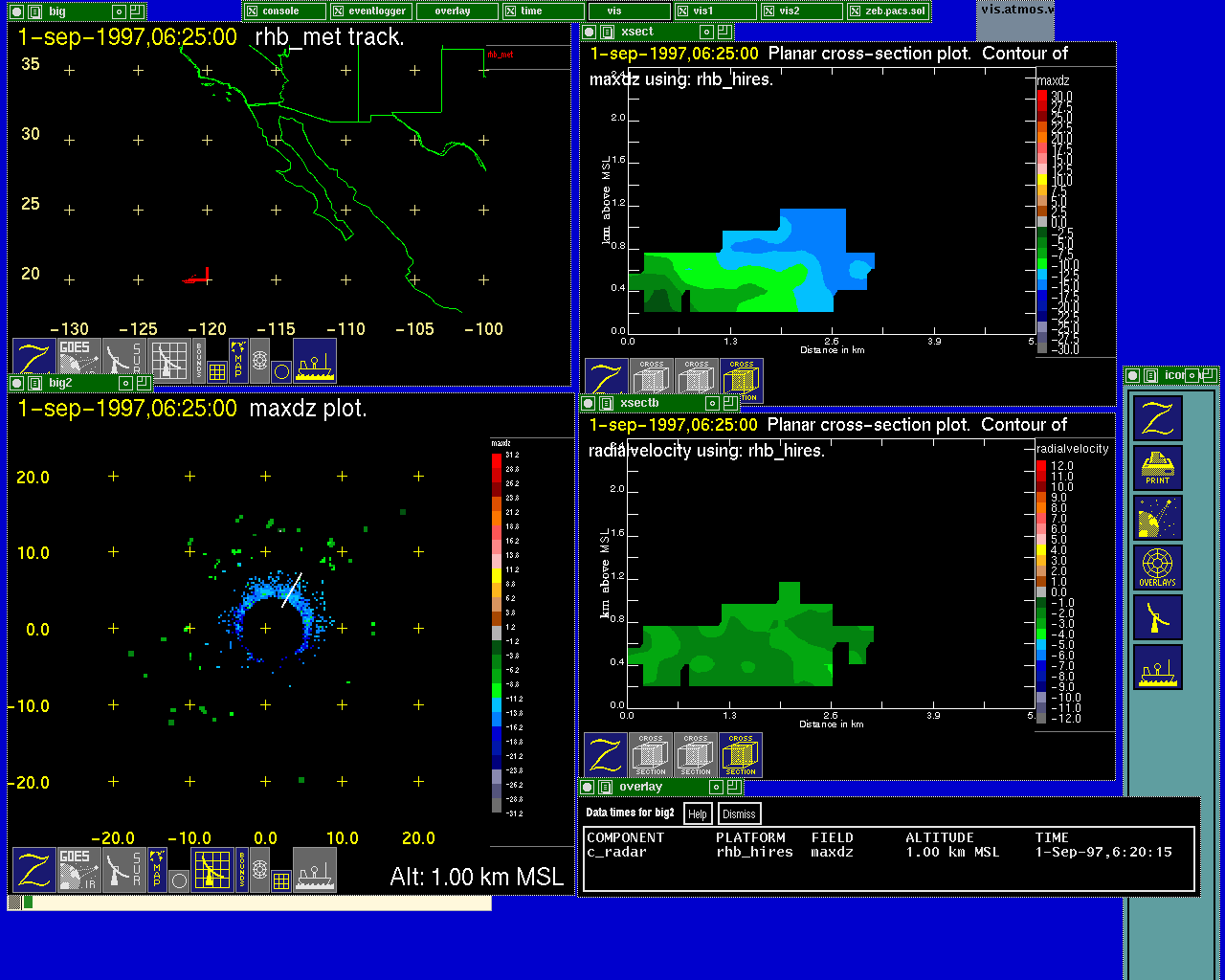Click the GOES IR satellite icon in big2
This screenshot has width=1225, height=980.
[78, 869]
